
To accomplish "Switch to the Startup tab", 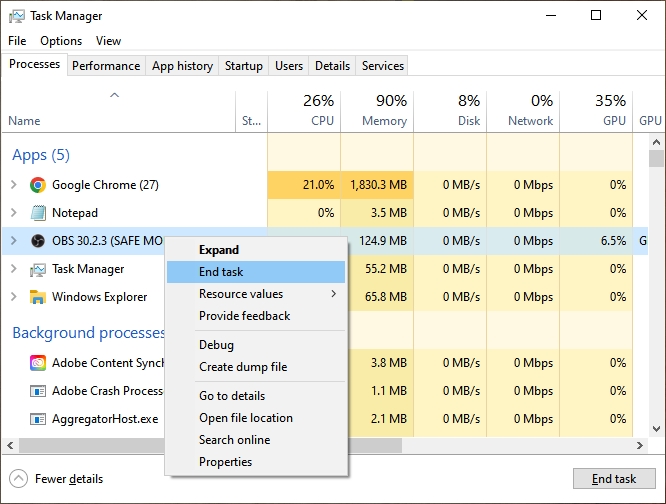I will [x=243, y=66].
